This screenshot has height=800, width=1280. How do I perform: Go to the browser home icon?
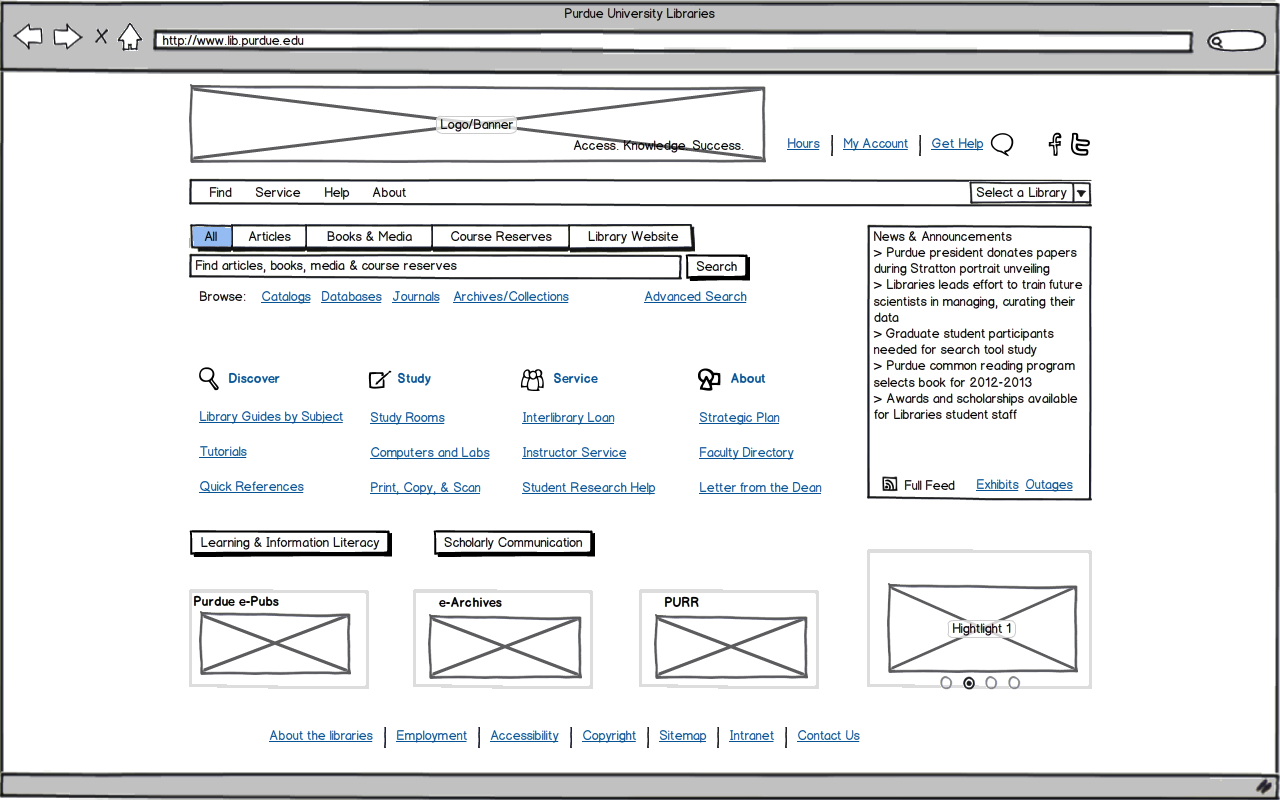pos(130,37)
